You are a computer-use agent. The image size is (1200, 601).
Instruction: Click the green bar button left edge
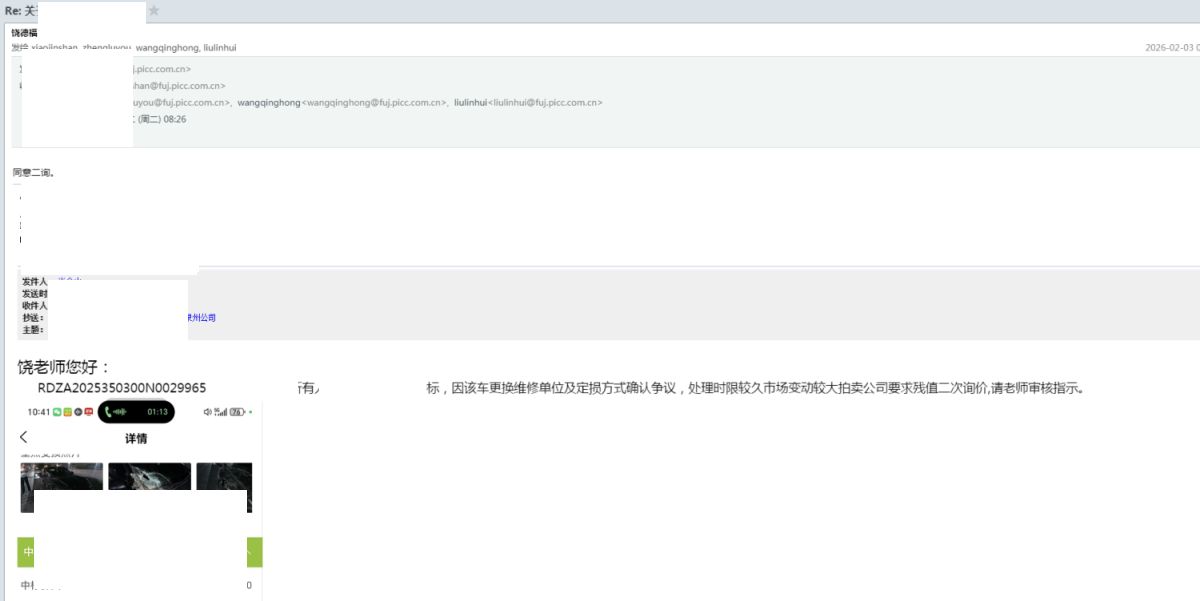(x=26, y=551)
